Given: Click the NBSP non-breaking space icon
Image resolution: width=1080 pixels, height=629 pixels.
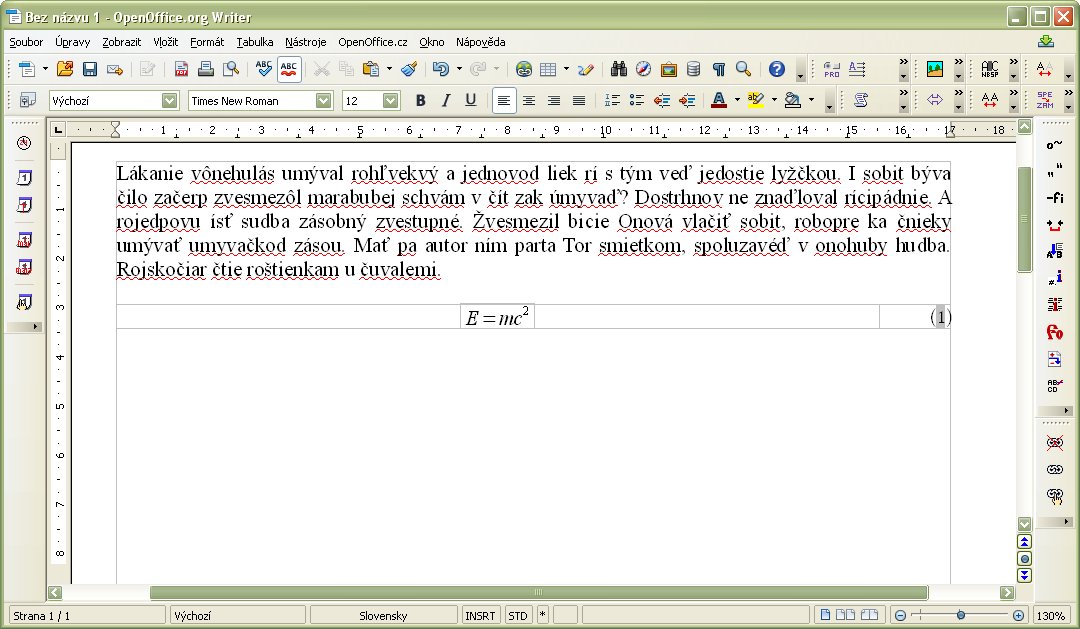Looking at the screenshot, I should (990, 69).
